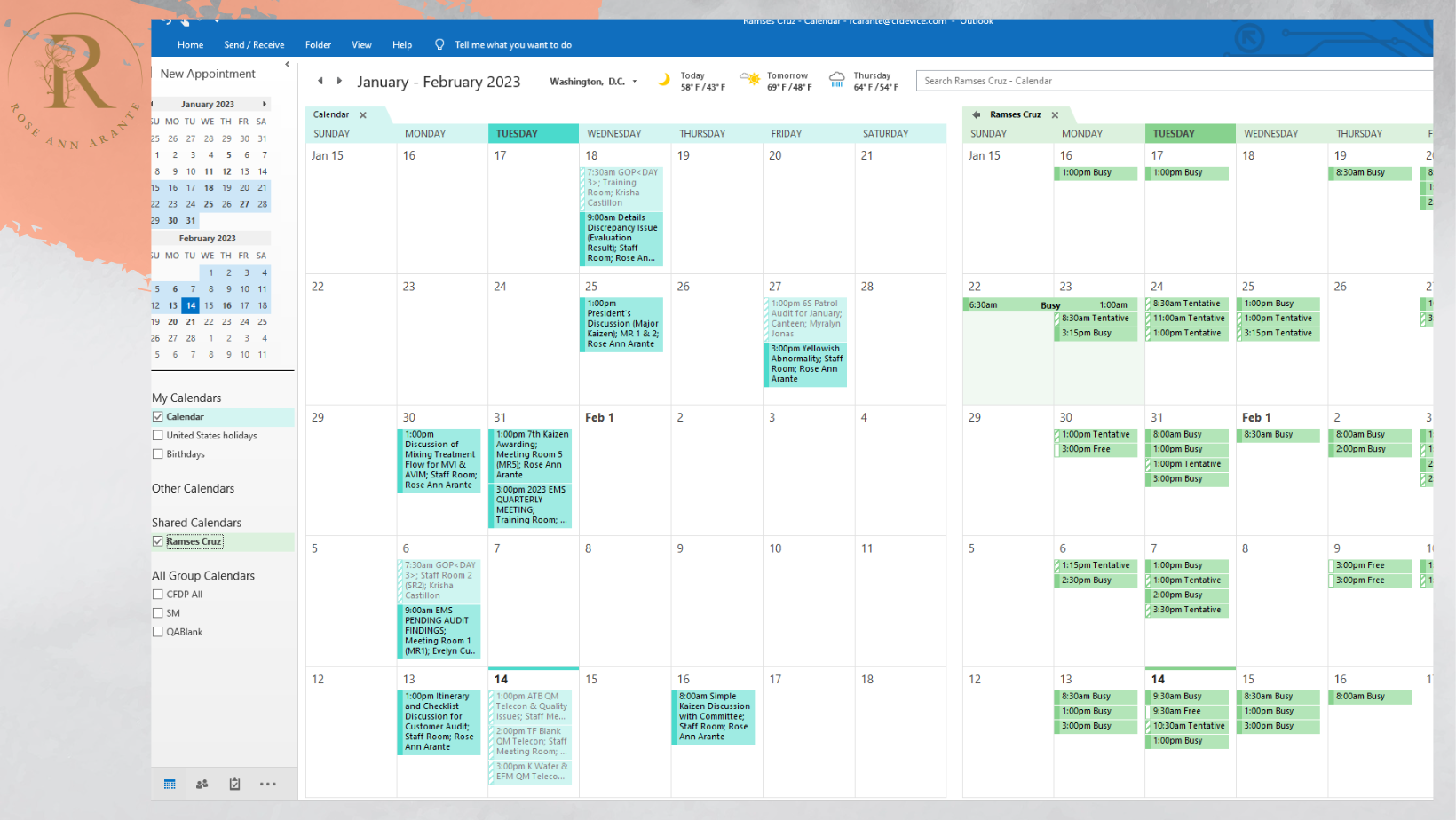Check the SM group calendar
1456x820 pixels.
(158, 613)
